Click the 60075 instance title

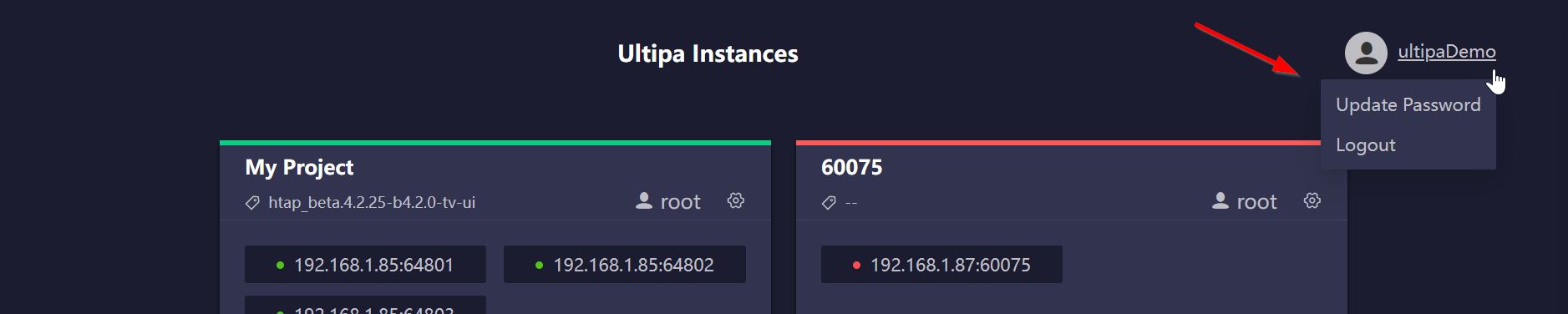(x=851, y=167)
